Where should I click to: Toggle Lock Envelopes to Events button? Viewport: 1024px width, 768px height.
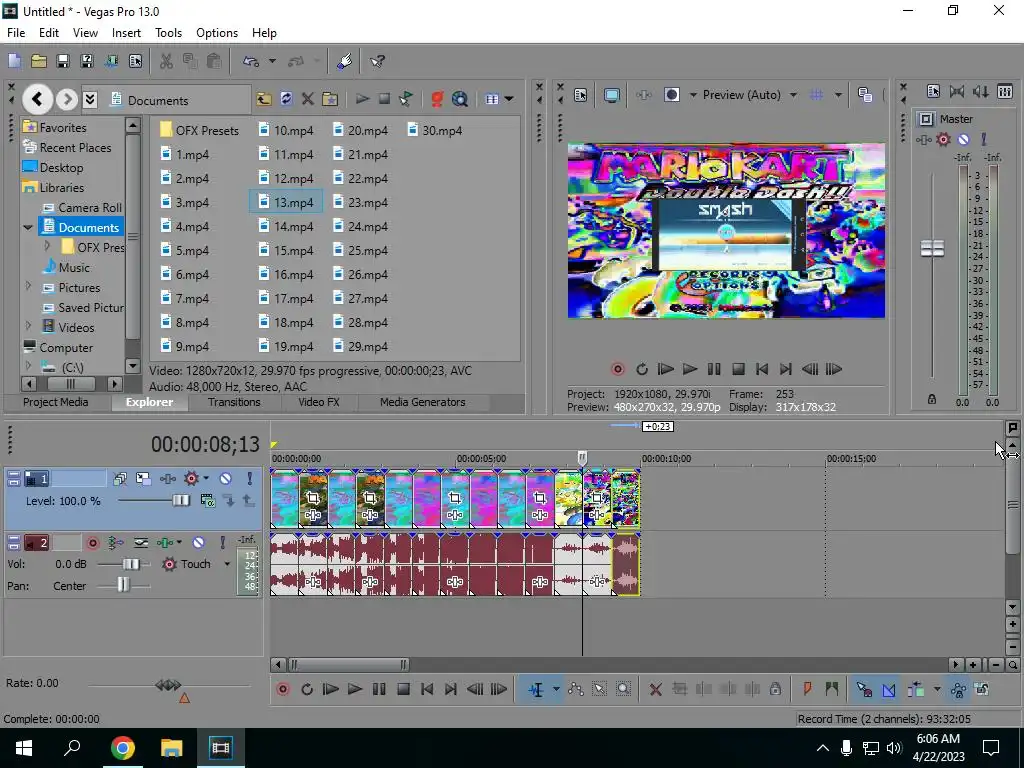[x=958, y=689]
